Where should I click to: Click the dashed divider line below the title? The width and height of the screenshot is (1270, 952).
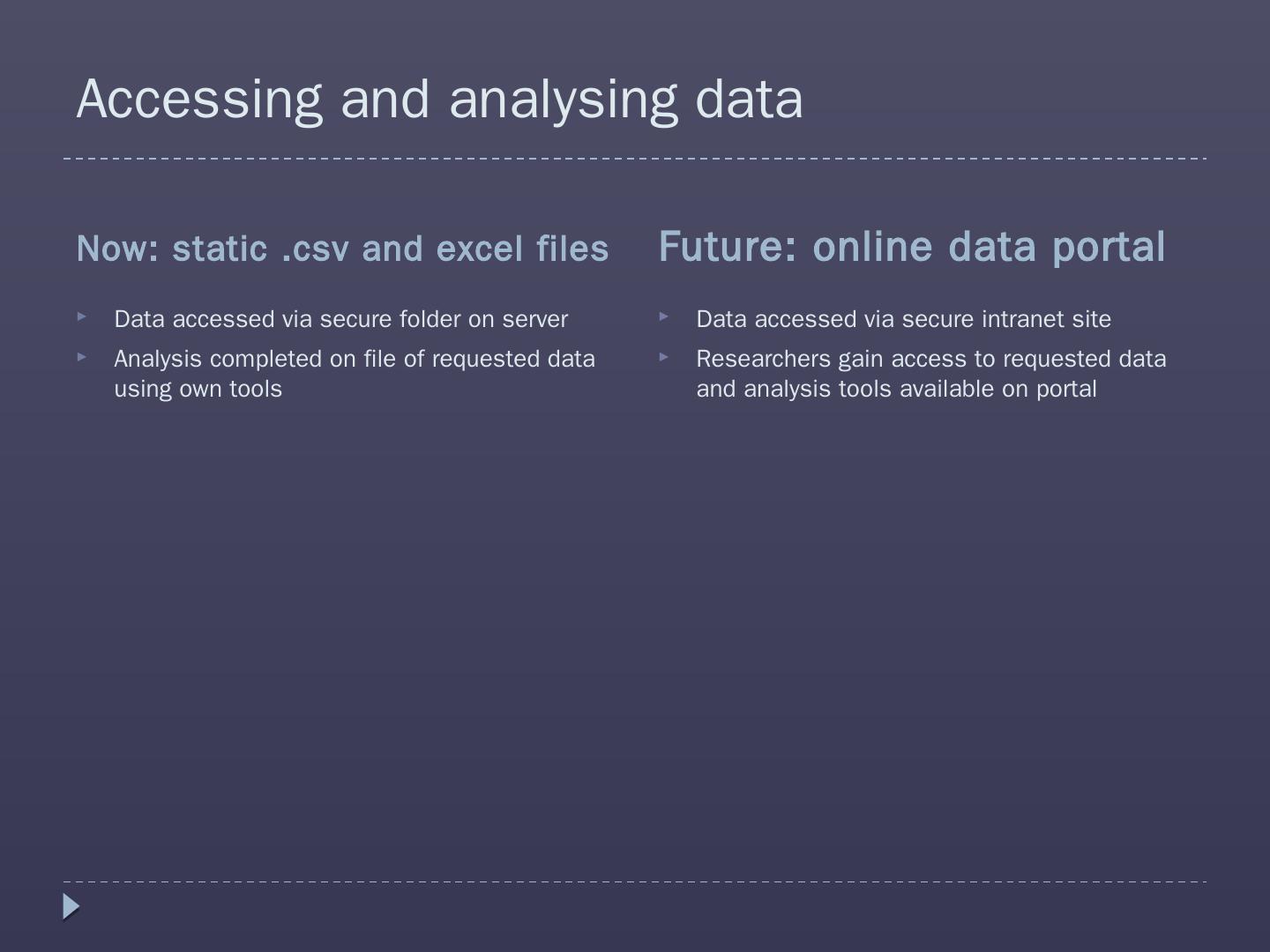pyautogui.click(x=635, y=159)
